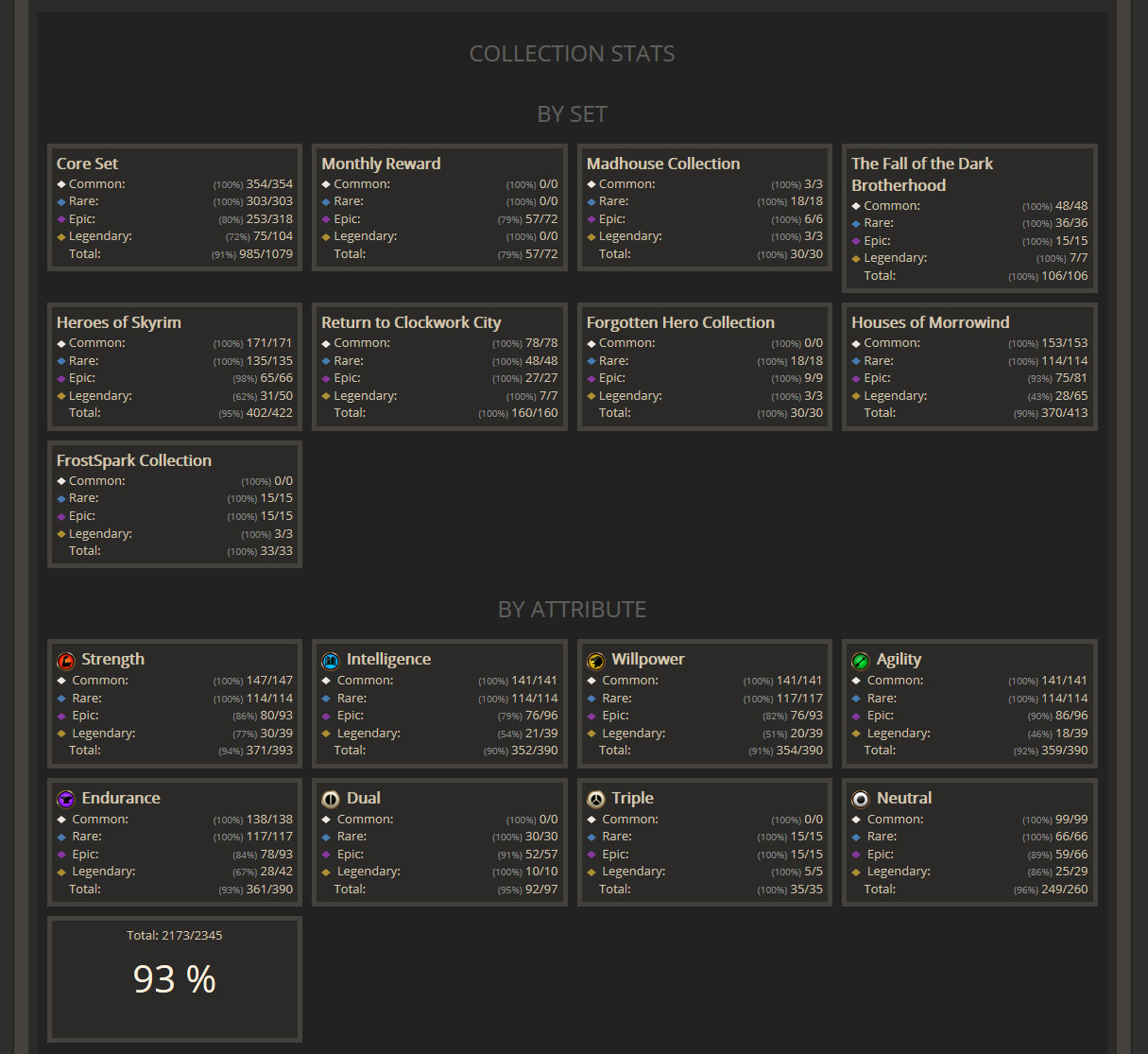
Task: Click the yellow Willpower attribute icon
Action: click(596, 661)
